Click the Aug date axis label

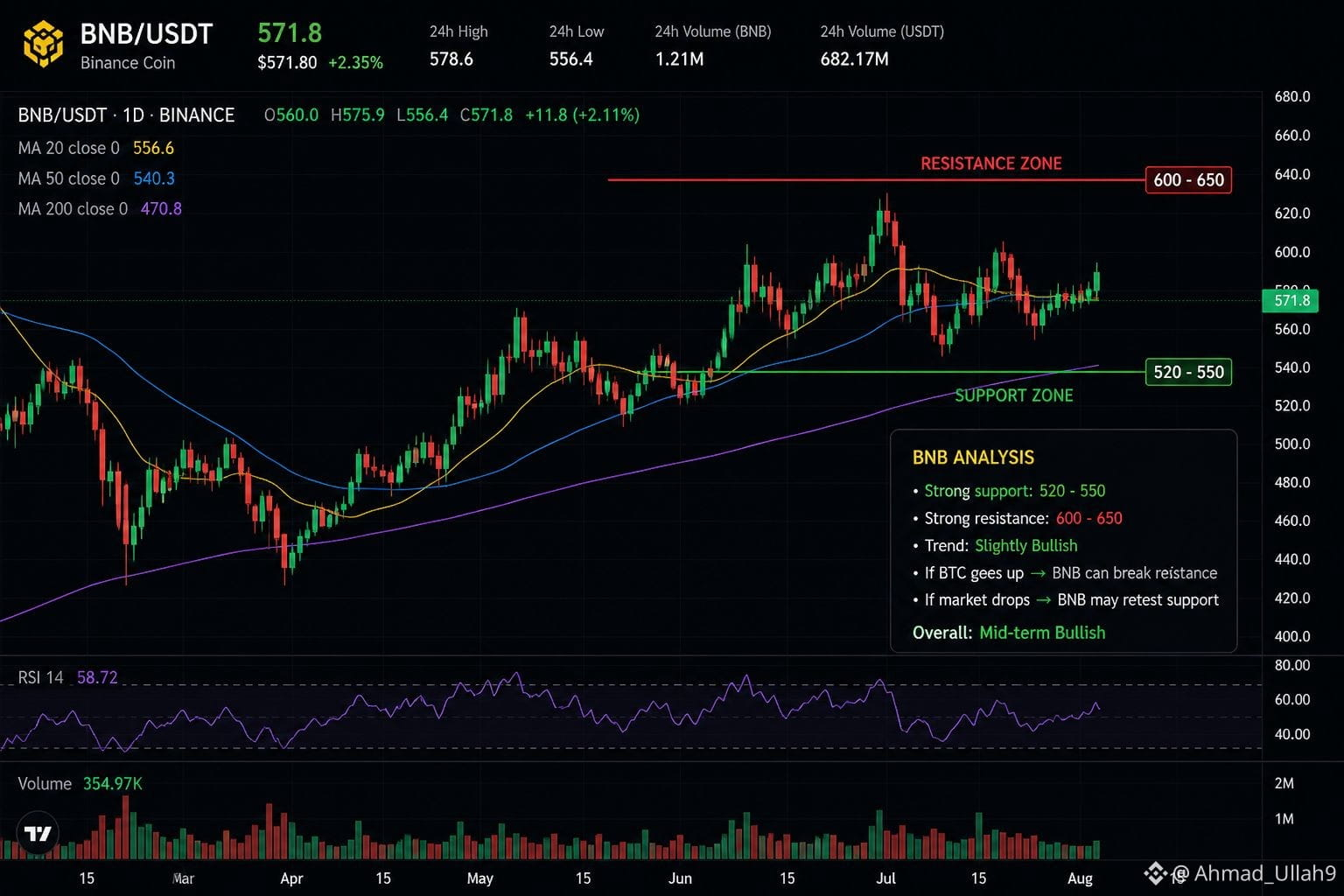1081,878
